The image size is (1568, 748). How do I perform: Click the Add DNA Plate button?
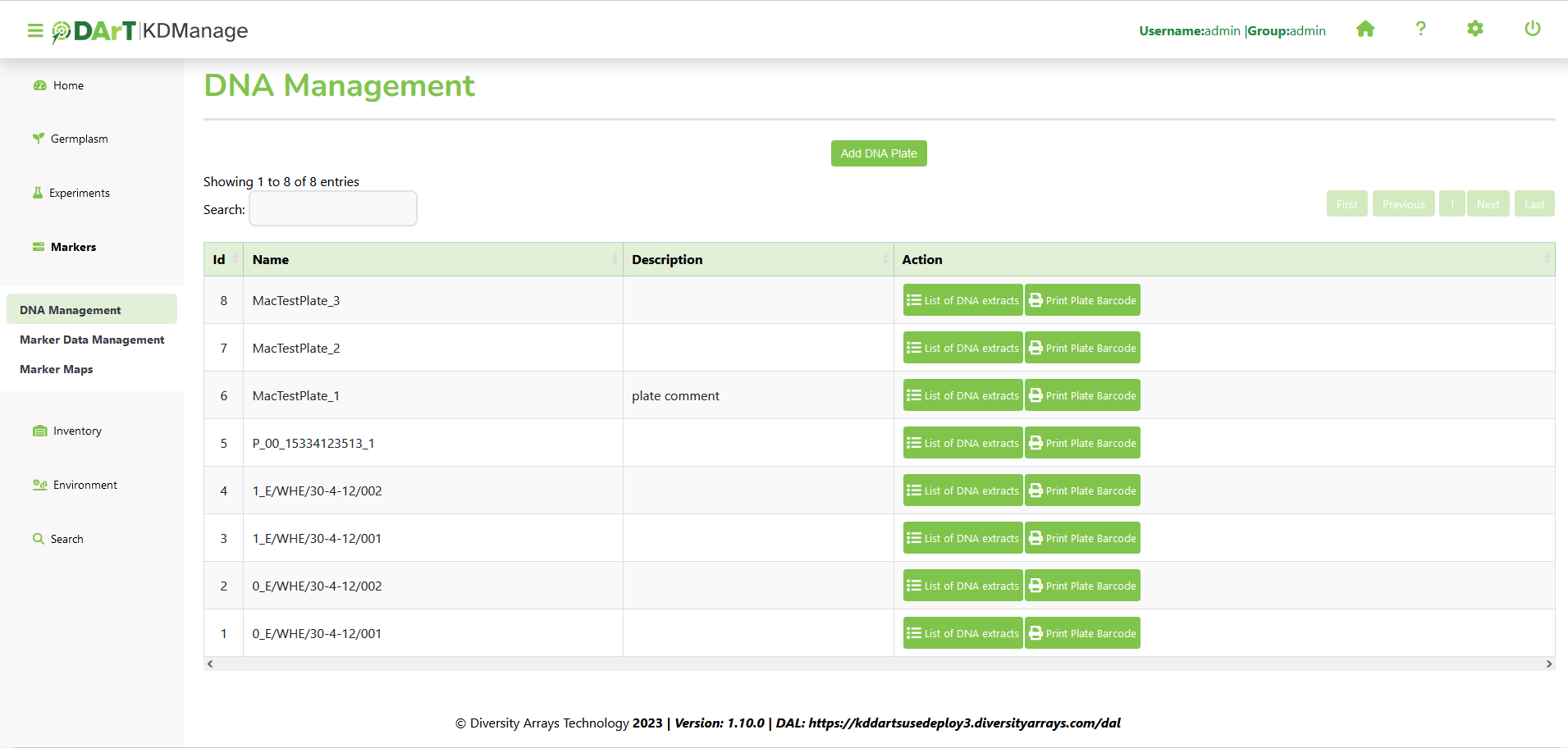coord(878,153)
